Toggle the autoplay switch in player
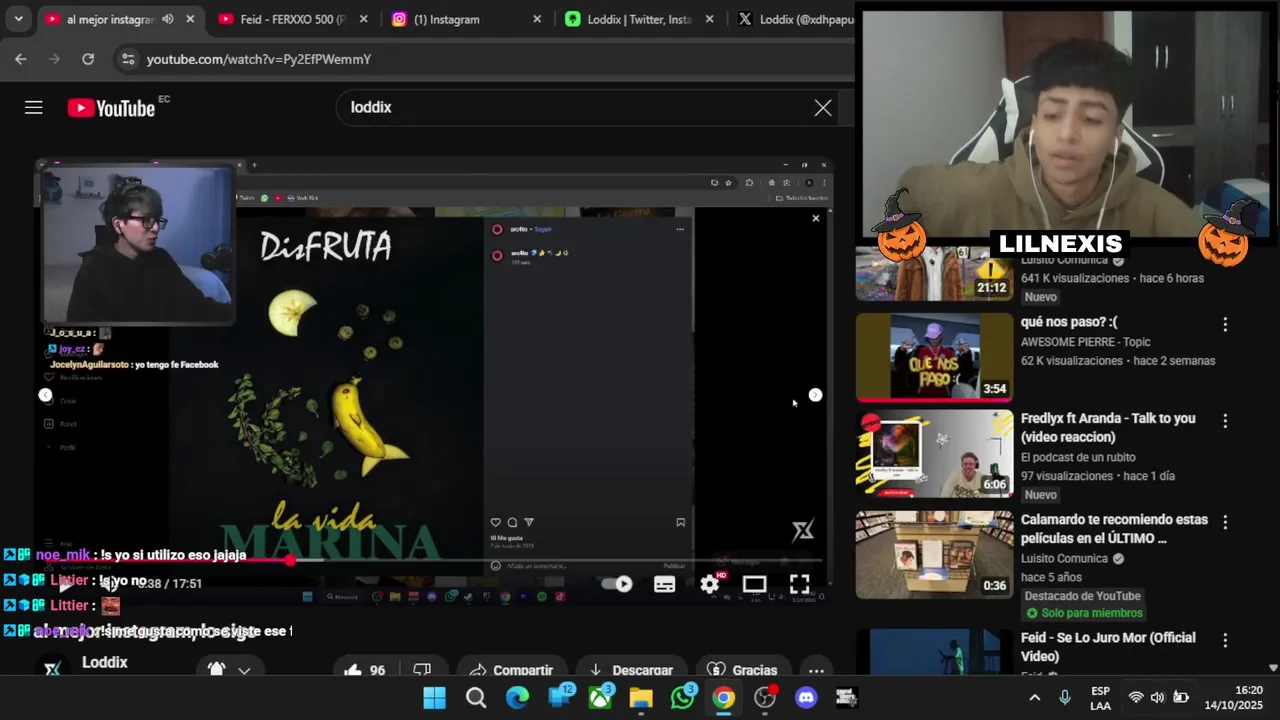The height and width of the screenshot is (720, 1280). point(617,584)
